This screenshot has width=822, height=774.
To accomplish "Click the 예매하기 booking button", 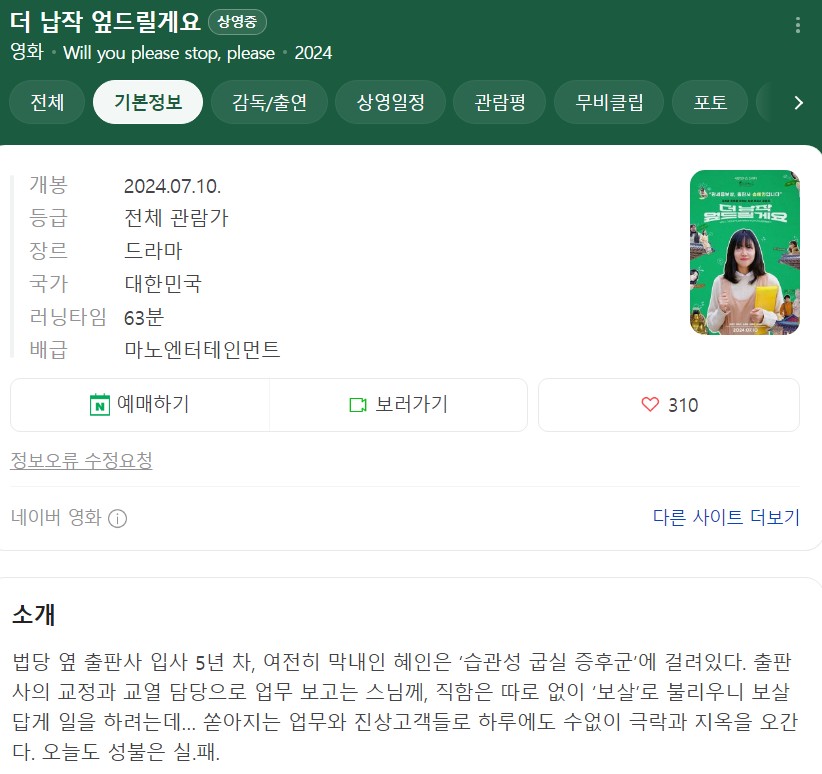I will point(140,405).
